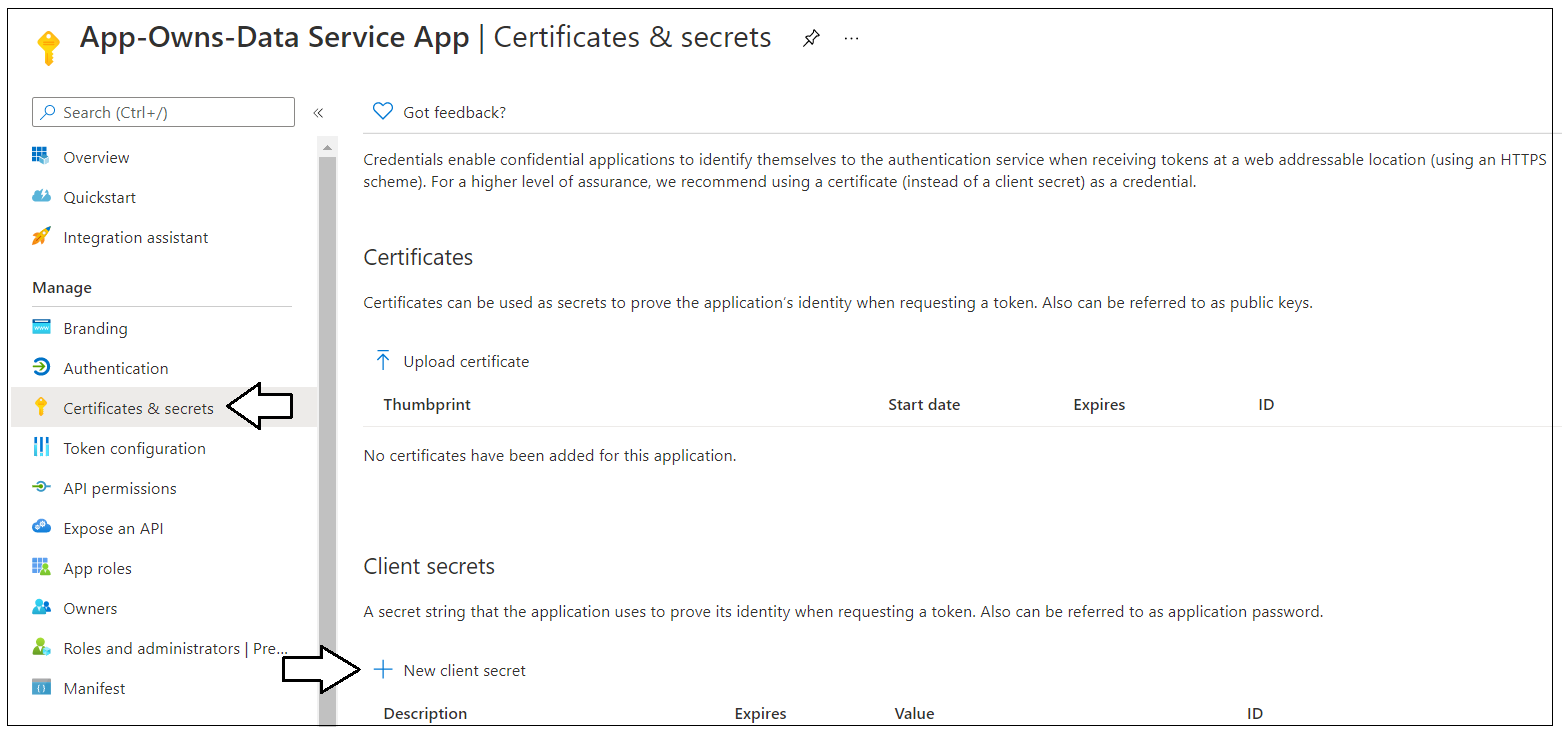Click the Expose an API cloud icon

(41, 527)
